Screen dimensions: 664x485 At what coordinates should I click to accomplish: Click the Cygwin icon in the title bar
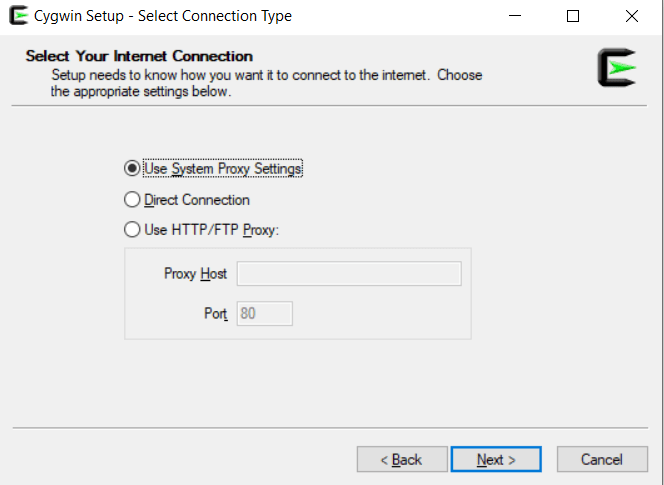pos(18,16)
